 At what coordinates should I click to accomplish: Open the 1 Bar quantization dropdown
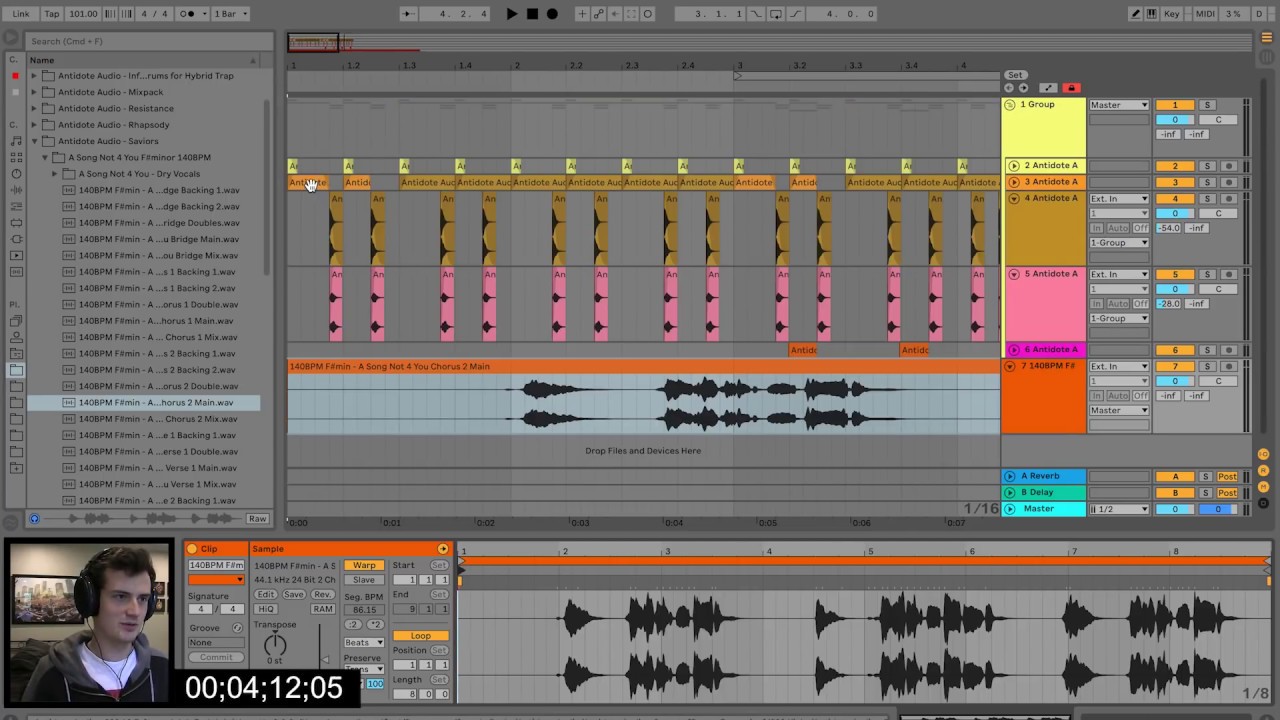coord(230,14)
